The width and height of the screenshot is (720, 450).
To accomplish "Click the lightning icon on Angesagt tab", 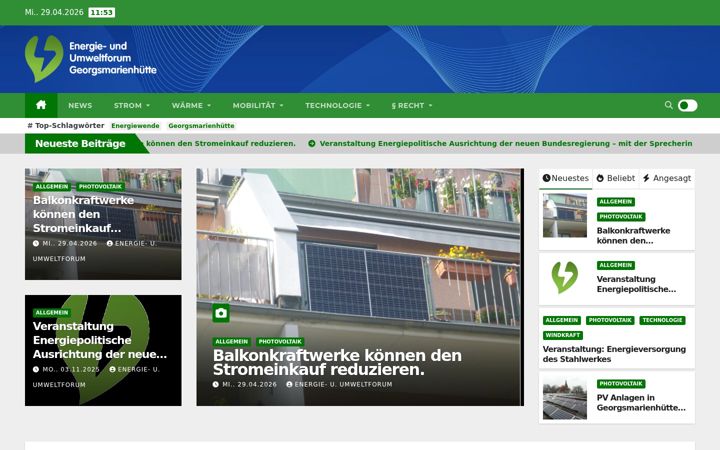I will click(646, 178).
